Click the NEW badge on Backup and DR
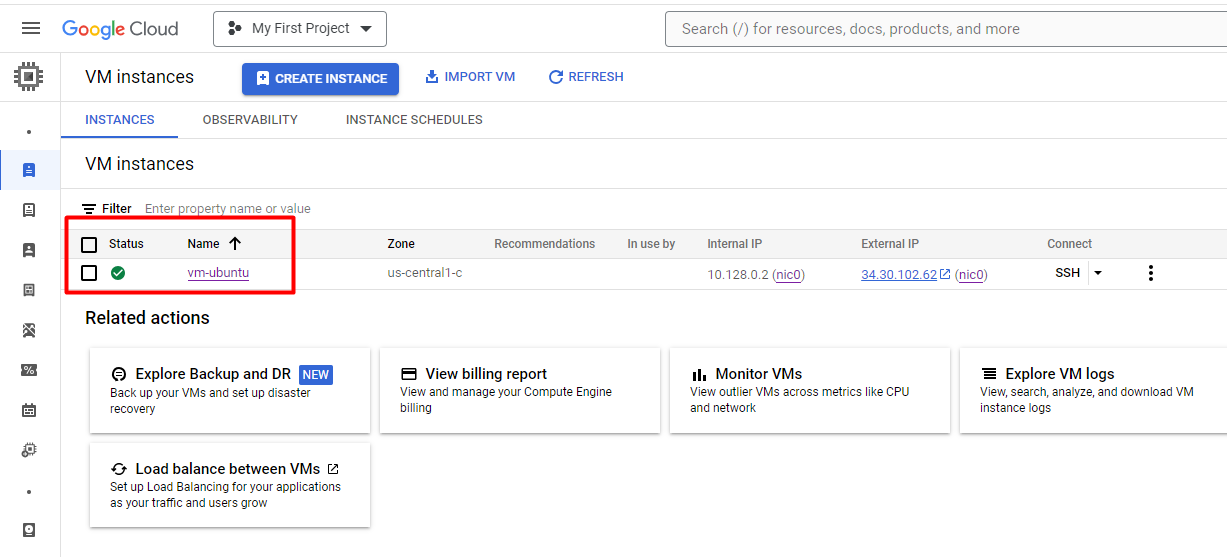Image resolution: width=1227 pixels, height=557 pixels. [316, 375]
